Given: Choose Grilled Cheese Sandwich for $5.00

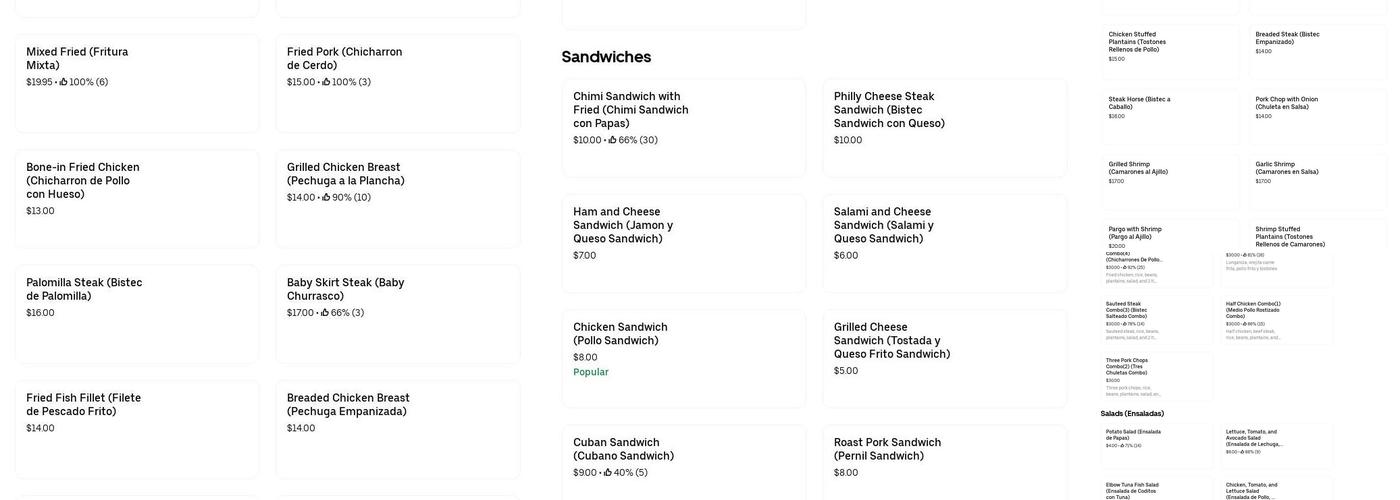Looking at the screenshot, I should pyautogui.click(x=944, y=358).
